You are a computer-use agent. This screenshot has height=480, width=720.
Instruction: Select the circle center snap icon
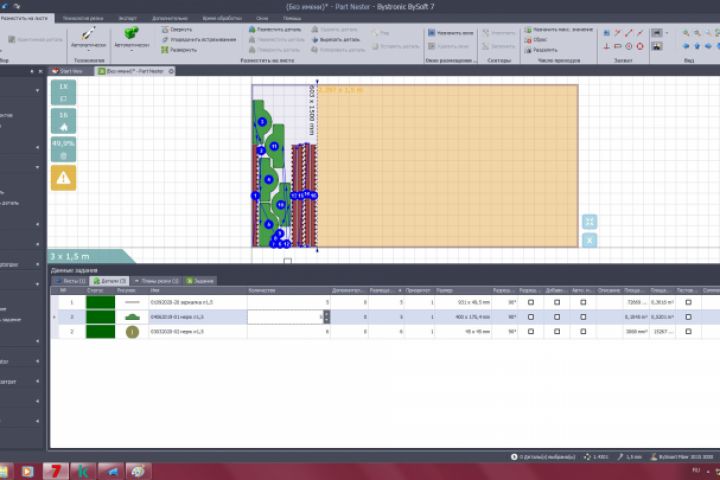pos(629,46)
